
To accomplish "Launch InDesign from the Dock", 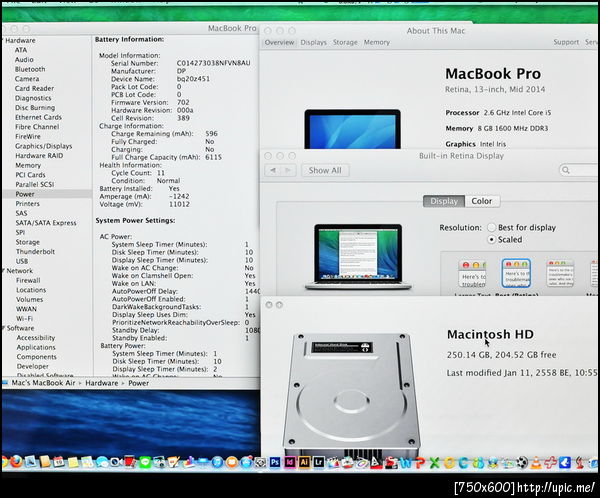I will (x=289, y=462).
